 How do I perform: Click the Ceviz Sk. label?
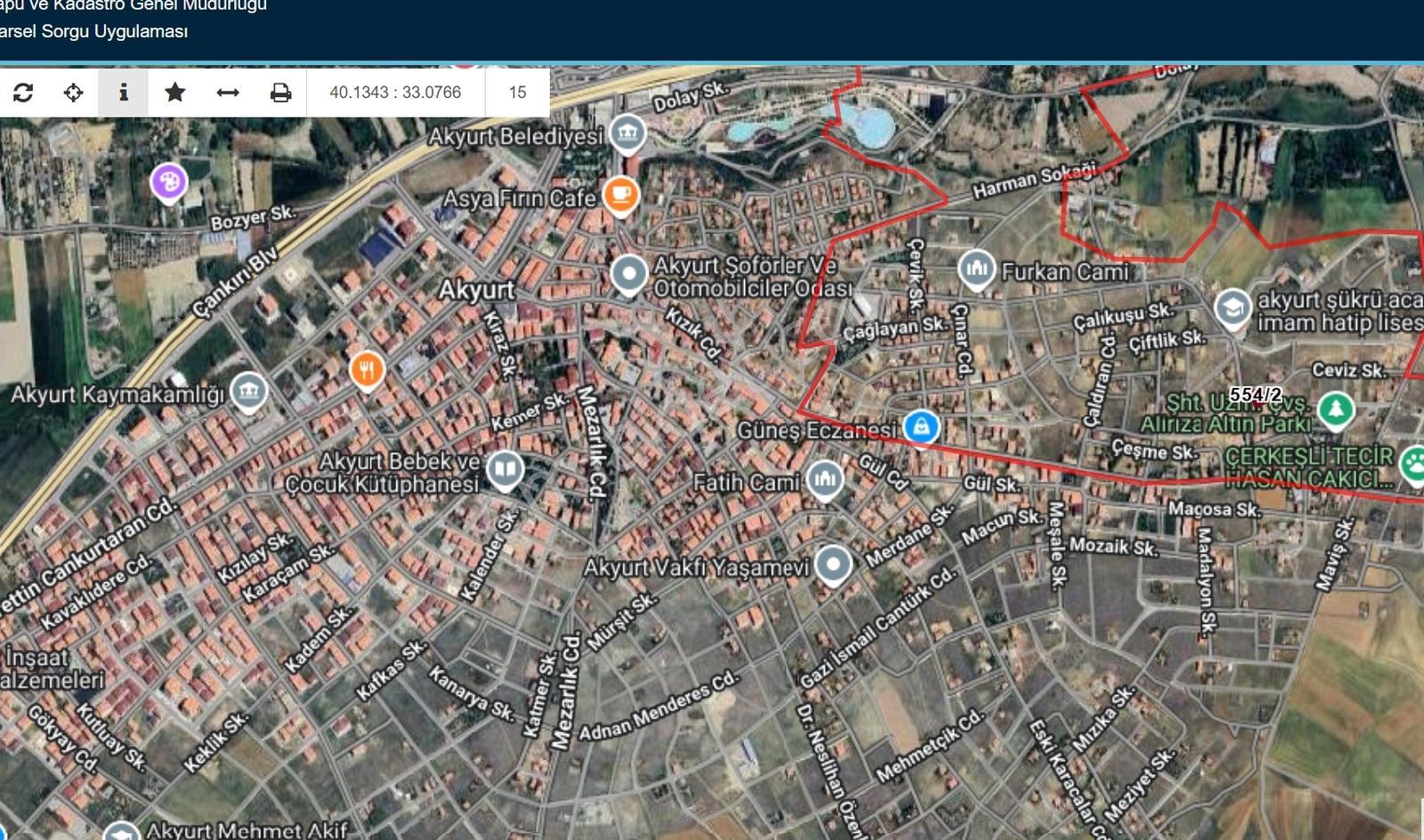click(x=1348, y=370)
